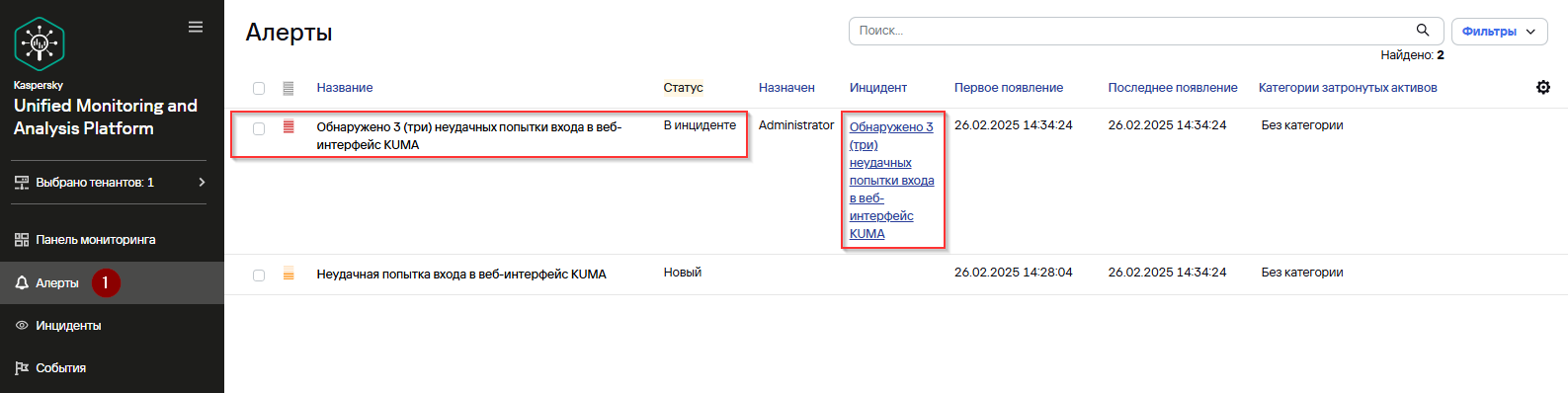Image resolution: width=1568 pixels, height=393 pixels.
Task: Click the bell icon next to Алерты
Action: (x=22, y=282)
